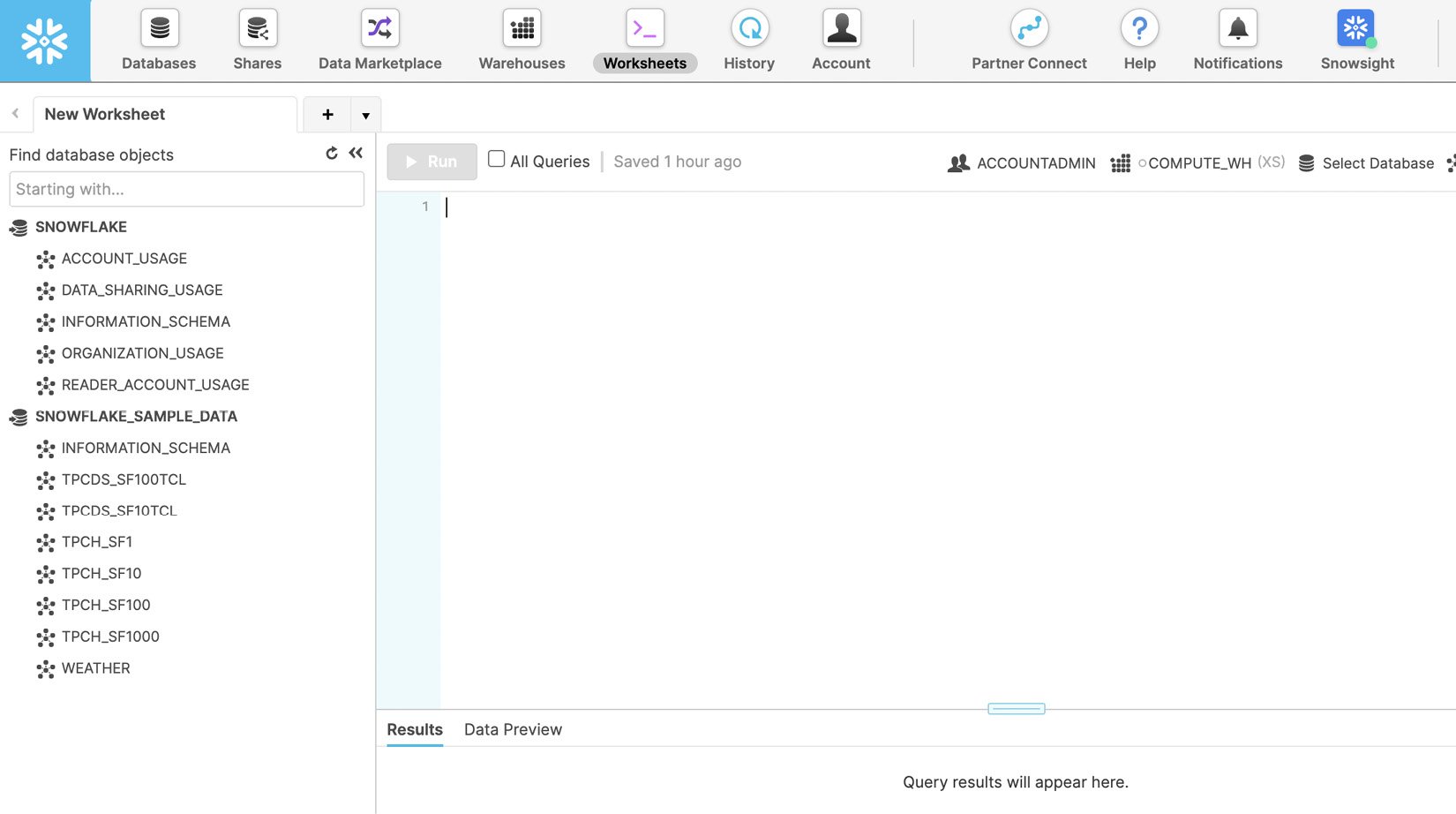The height and width of the screenshot is (814, 1456).
Task: Launch Snowsight from the top bar icon
Action: [1356, 28]
